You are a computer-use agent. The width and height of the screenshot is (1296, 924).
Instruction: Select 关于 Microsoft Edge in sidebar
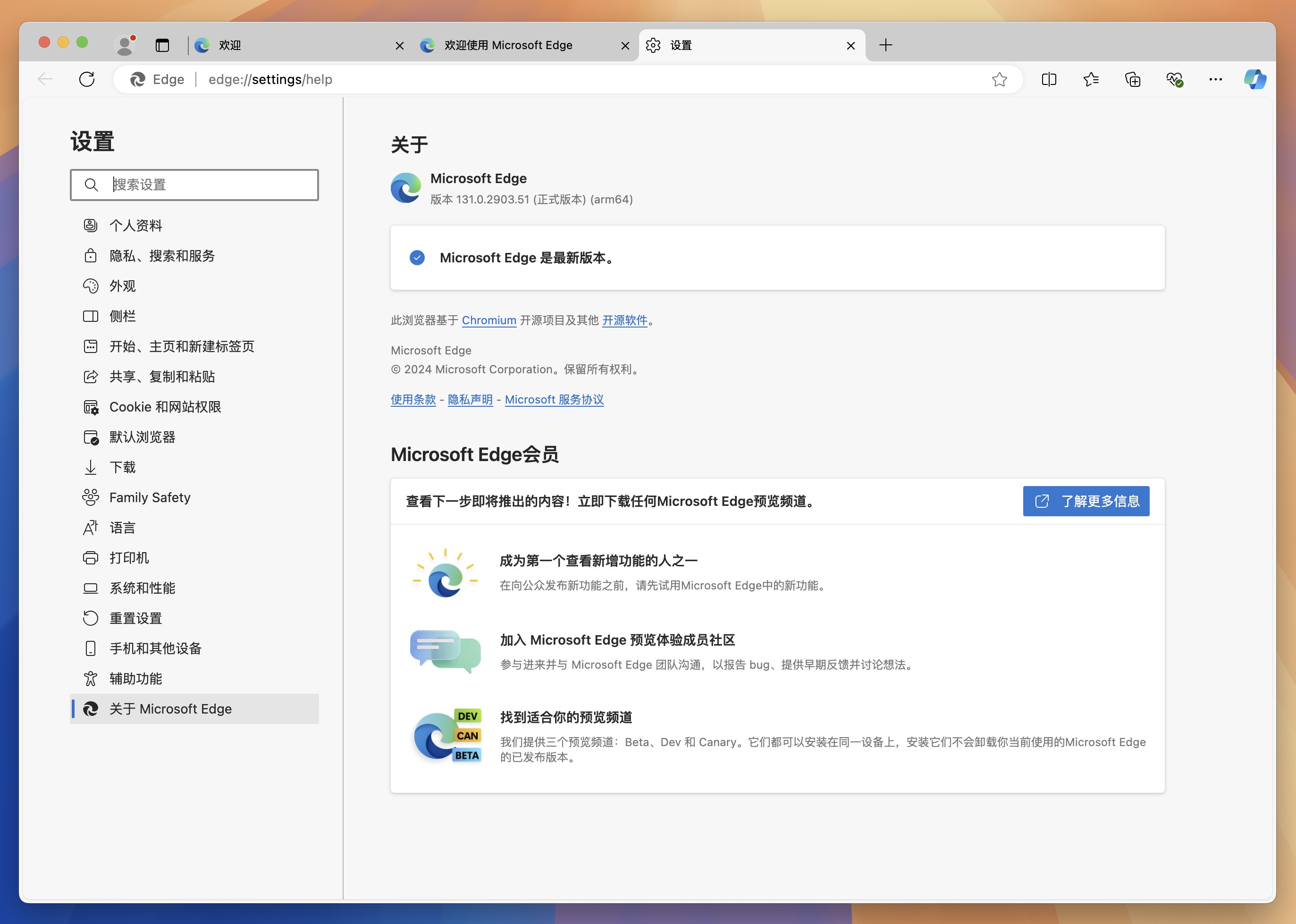[194, 708]
